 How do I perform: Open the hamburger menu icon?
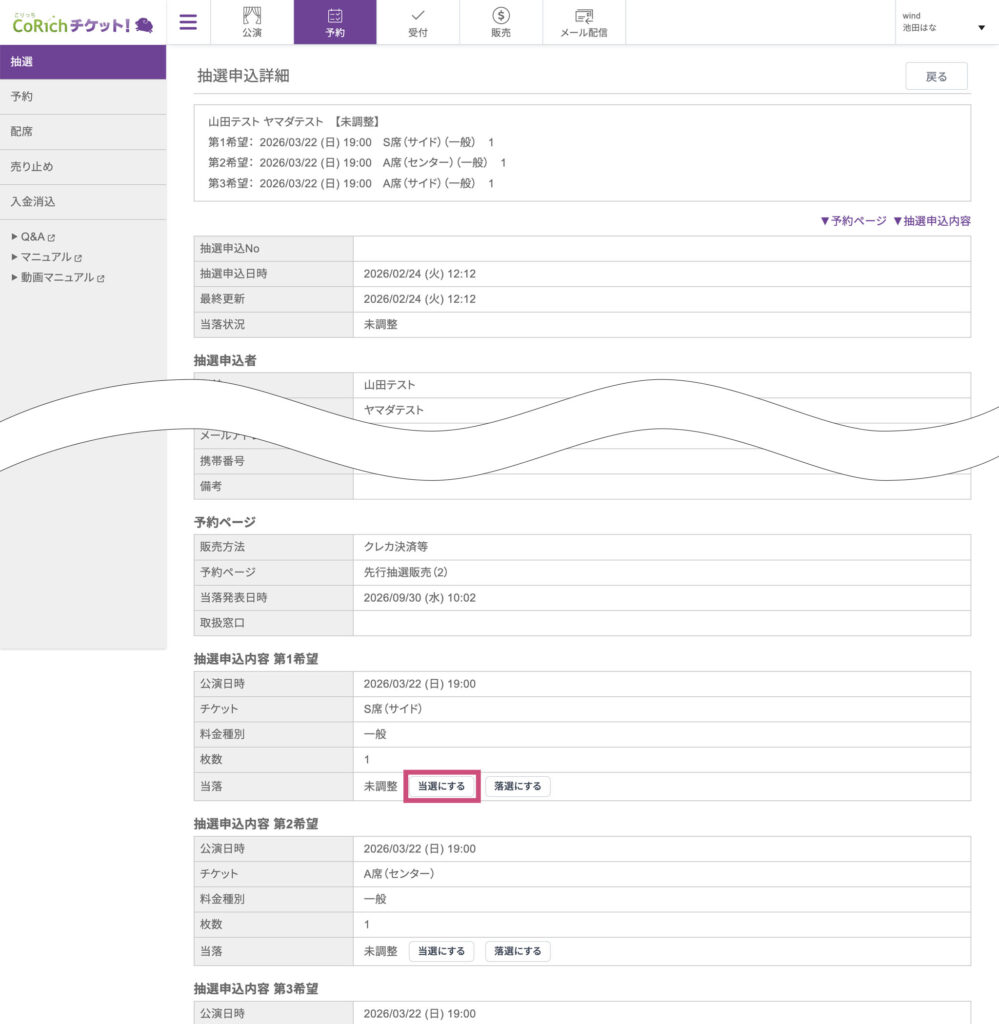[x=188, y=22]
